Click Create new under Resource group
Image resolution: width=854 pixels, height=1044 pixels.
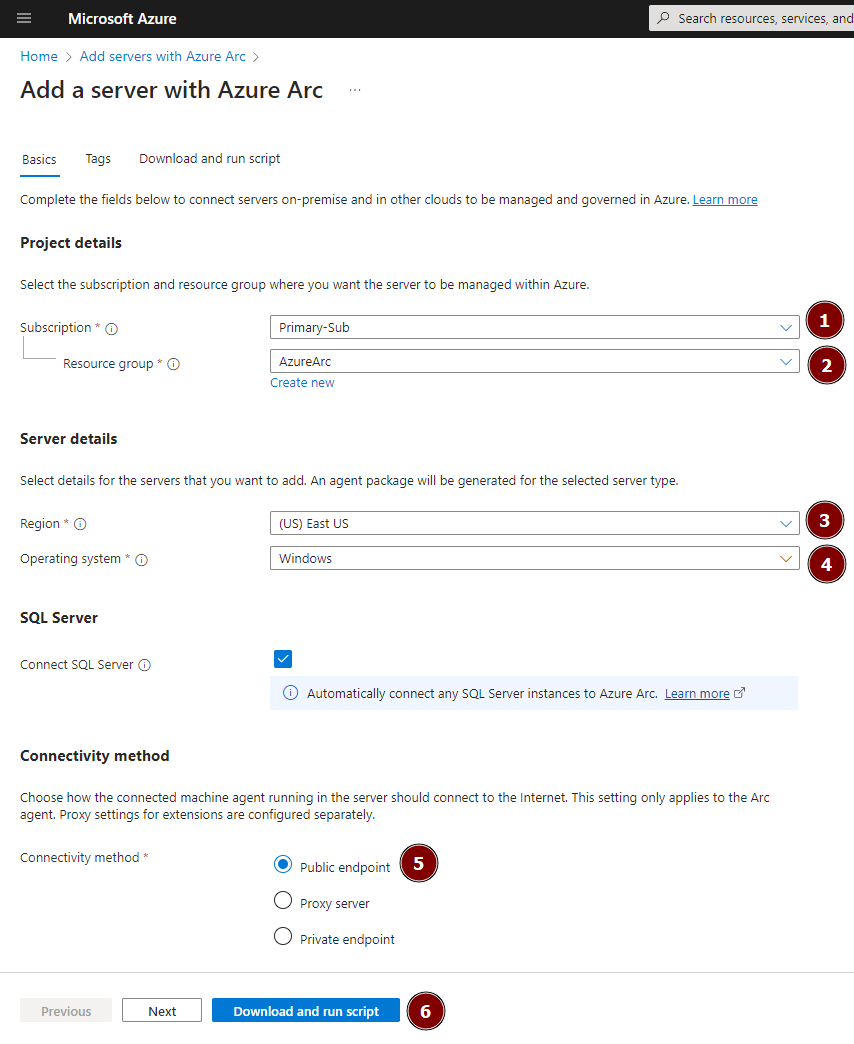pos(302,382)
